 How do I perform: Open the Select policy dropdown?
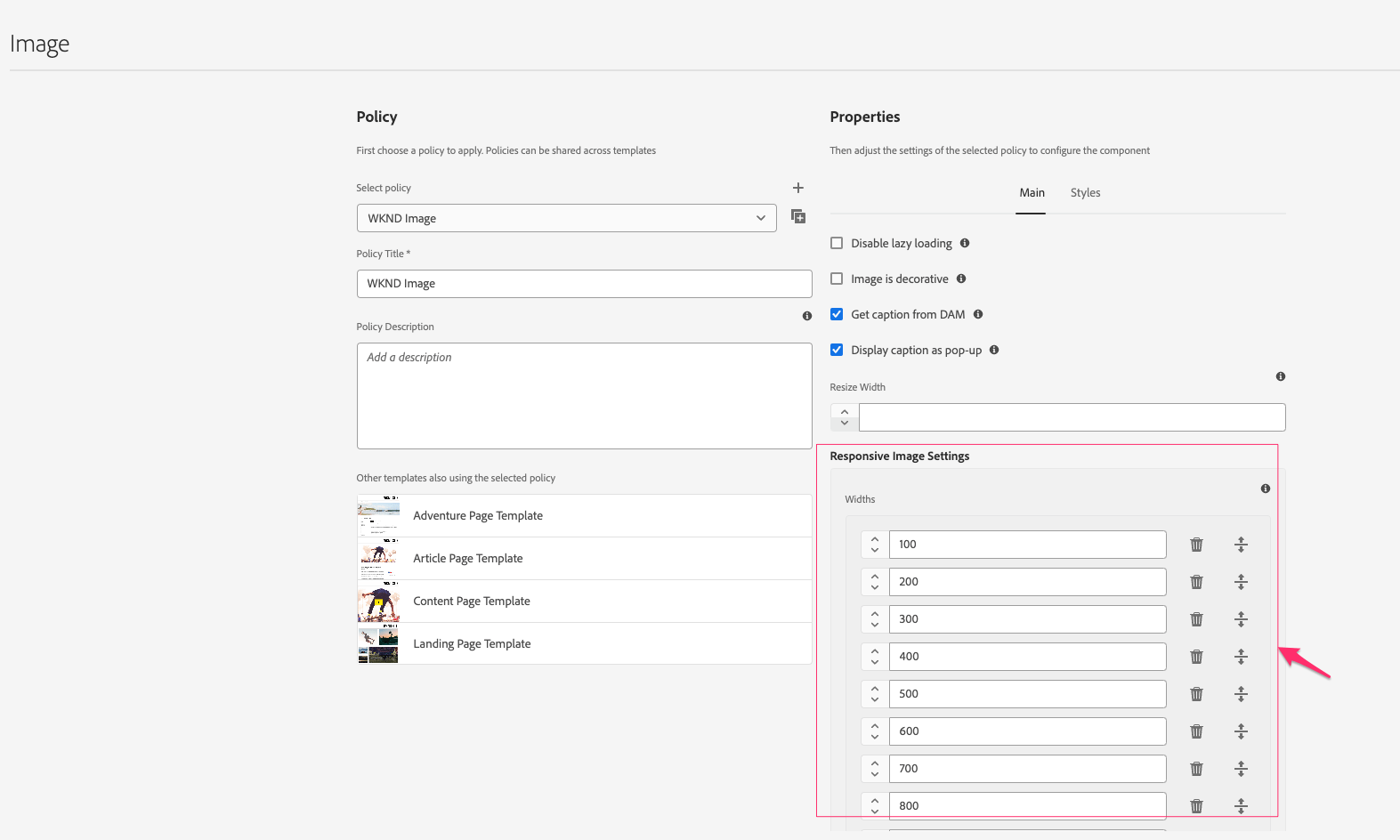click(x=566, y=218)
